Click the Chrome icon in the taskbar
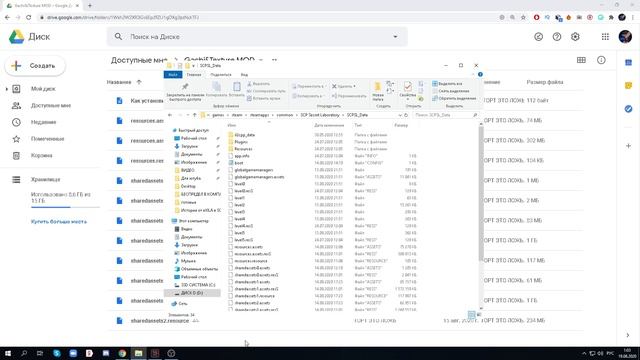The image size is (640, 360). click(122, 353)
